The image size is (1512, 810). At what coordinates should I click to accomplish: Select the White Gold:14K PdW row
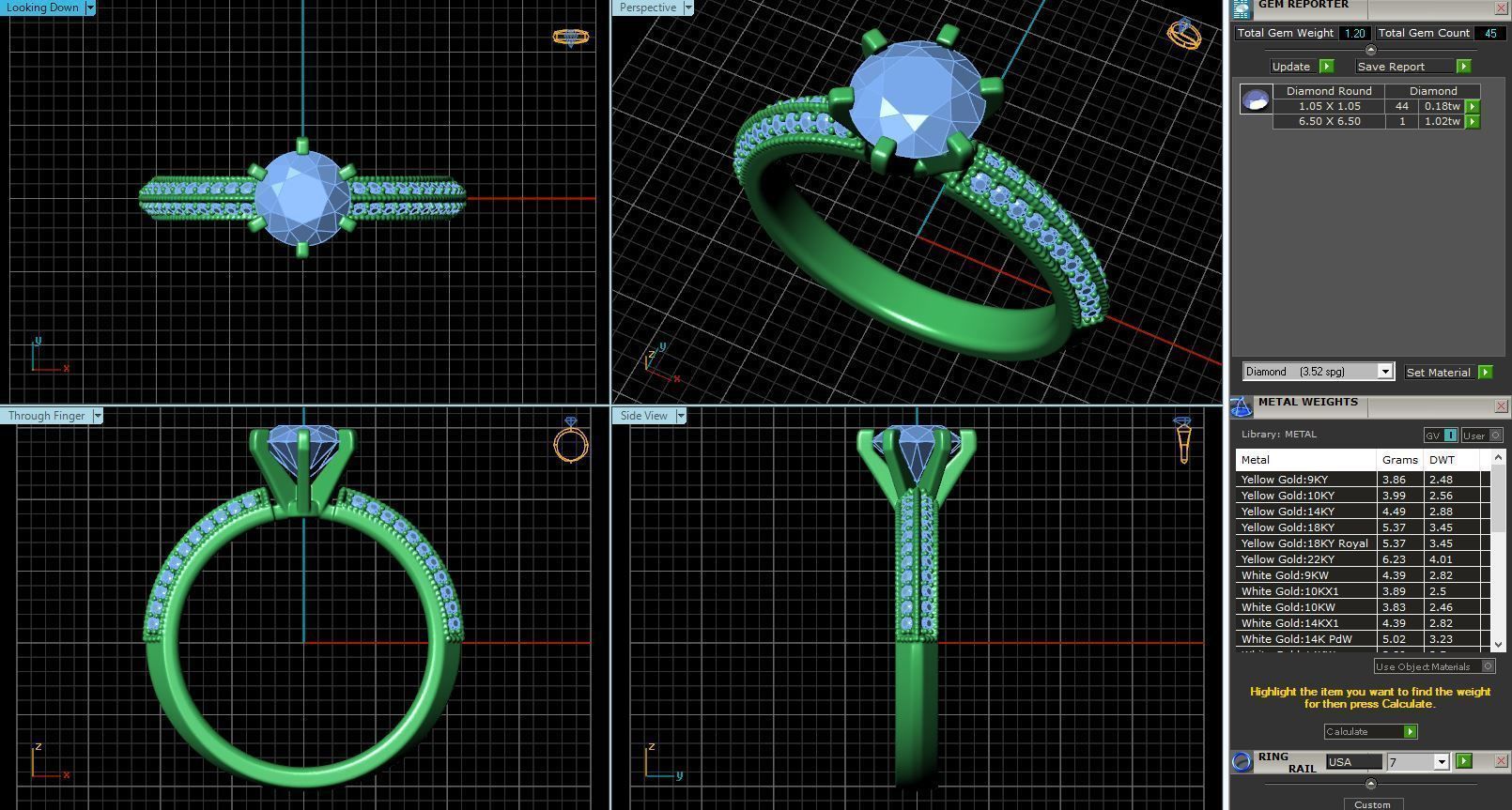point(1363,639)
